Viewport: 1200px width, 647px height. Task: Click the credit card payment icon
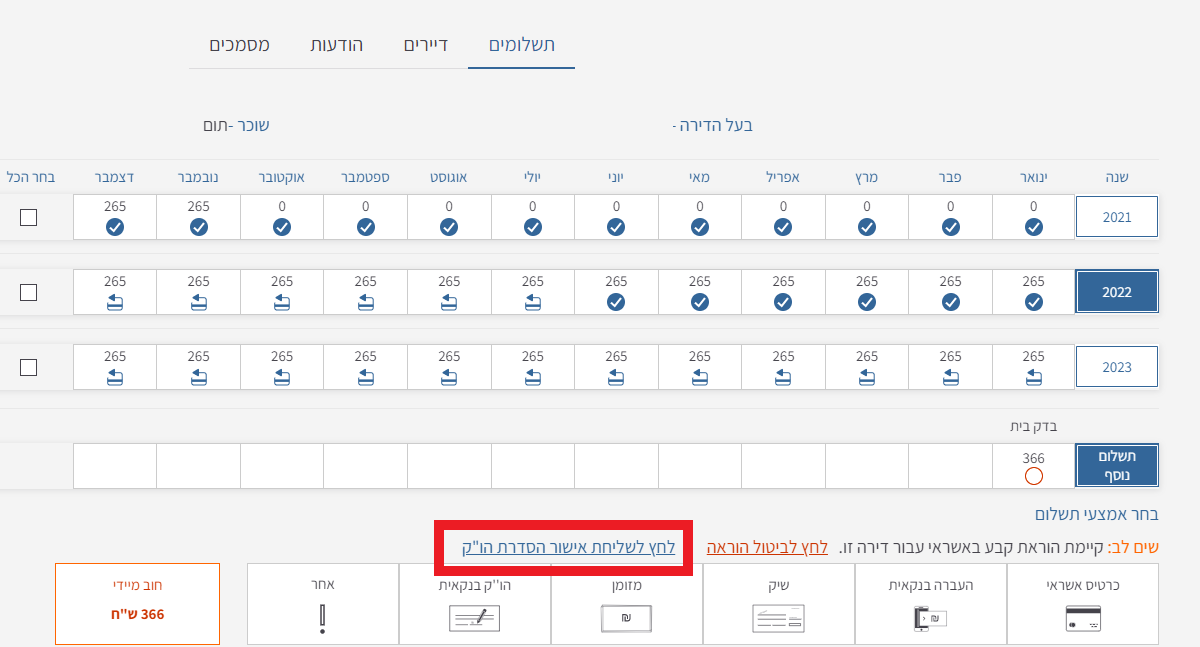(1082, 619)
